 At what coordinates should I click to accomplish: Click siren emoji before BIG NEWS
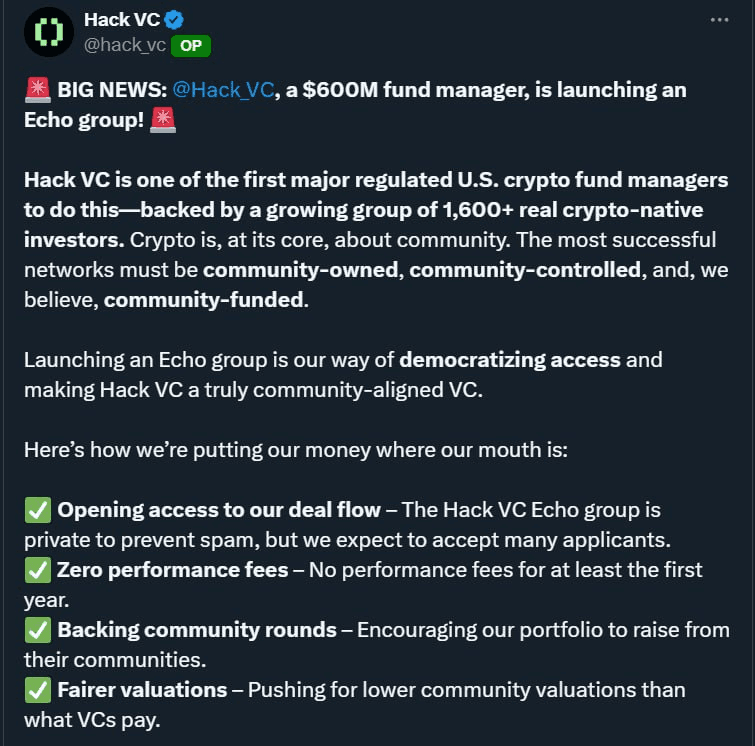38,90
